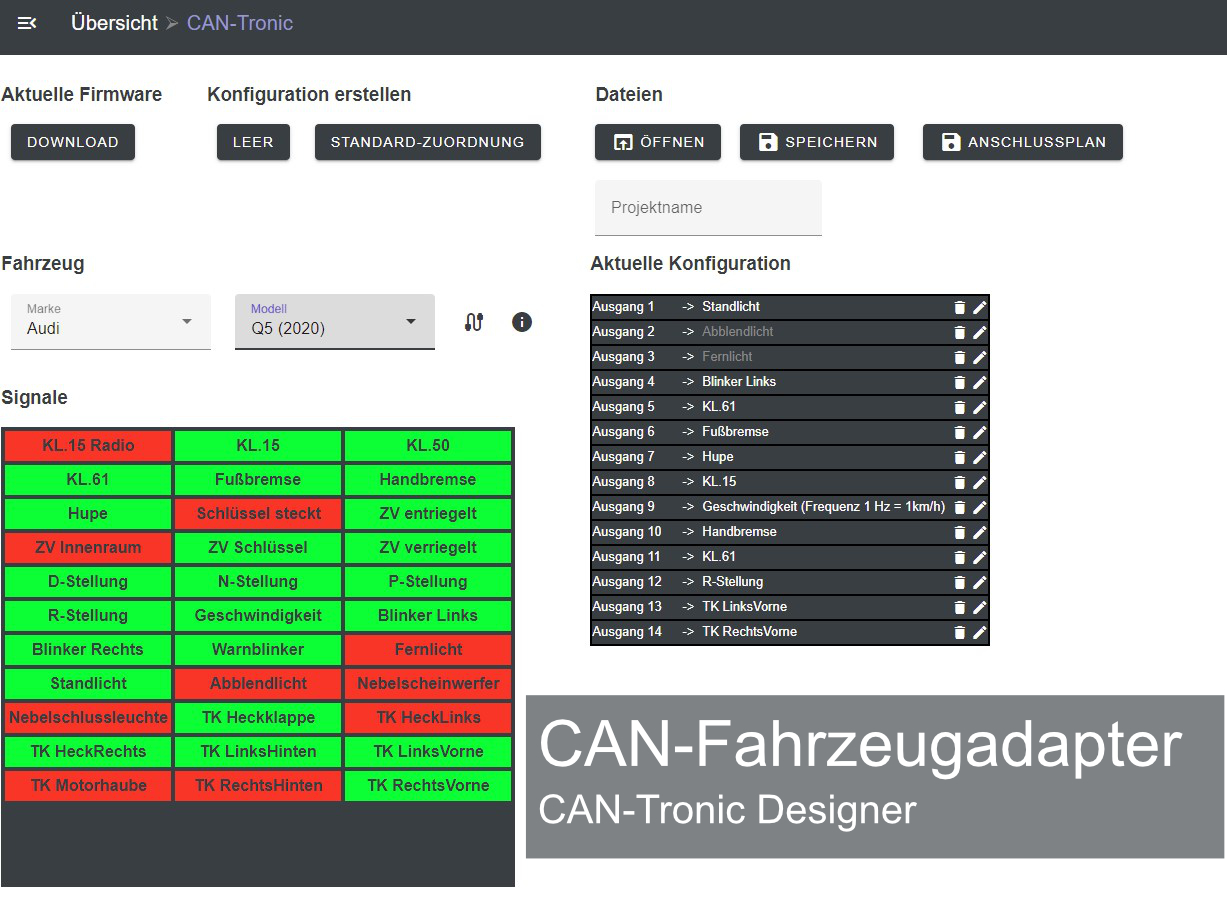
Task: Choose the Geschwindigkeit signal tile
Action: (x=258, y=616)
